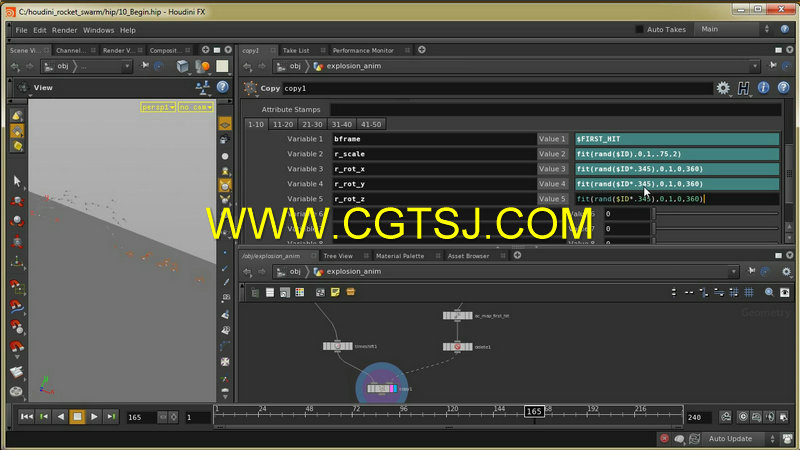Image resolution: width=800 pixels, height=450 pixels.
Task: Click the Value 6 slider track
Action: pyautogui.click(x=717, y=214)
